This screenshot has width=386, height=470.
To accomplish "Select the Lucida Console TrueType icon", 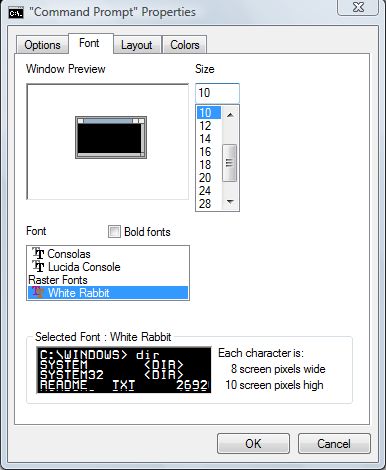I will coord(38,266).
